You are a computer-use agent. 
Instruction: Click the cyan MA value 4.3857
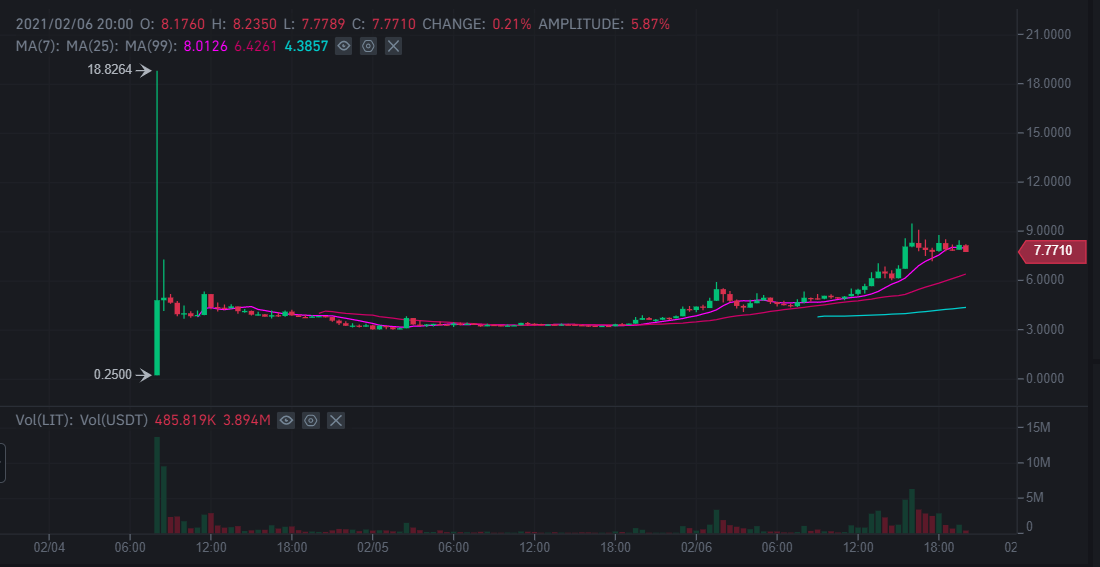[306, 47]
